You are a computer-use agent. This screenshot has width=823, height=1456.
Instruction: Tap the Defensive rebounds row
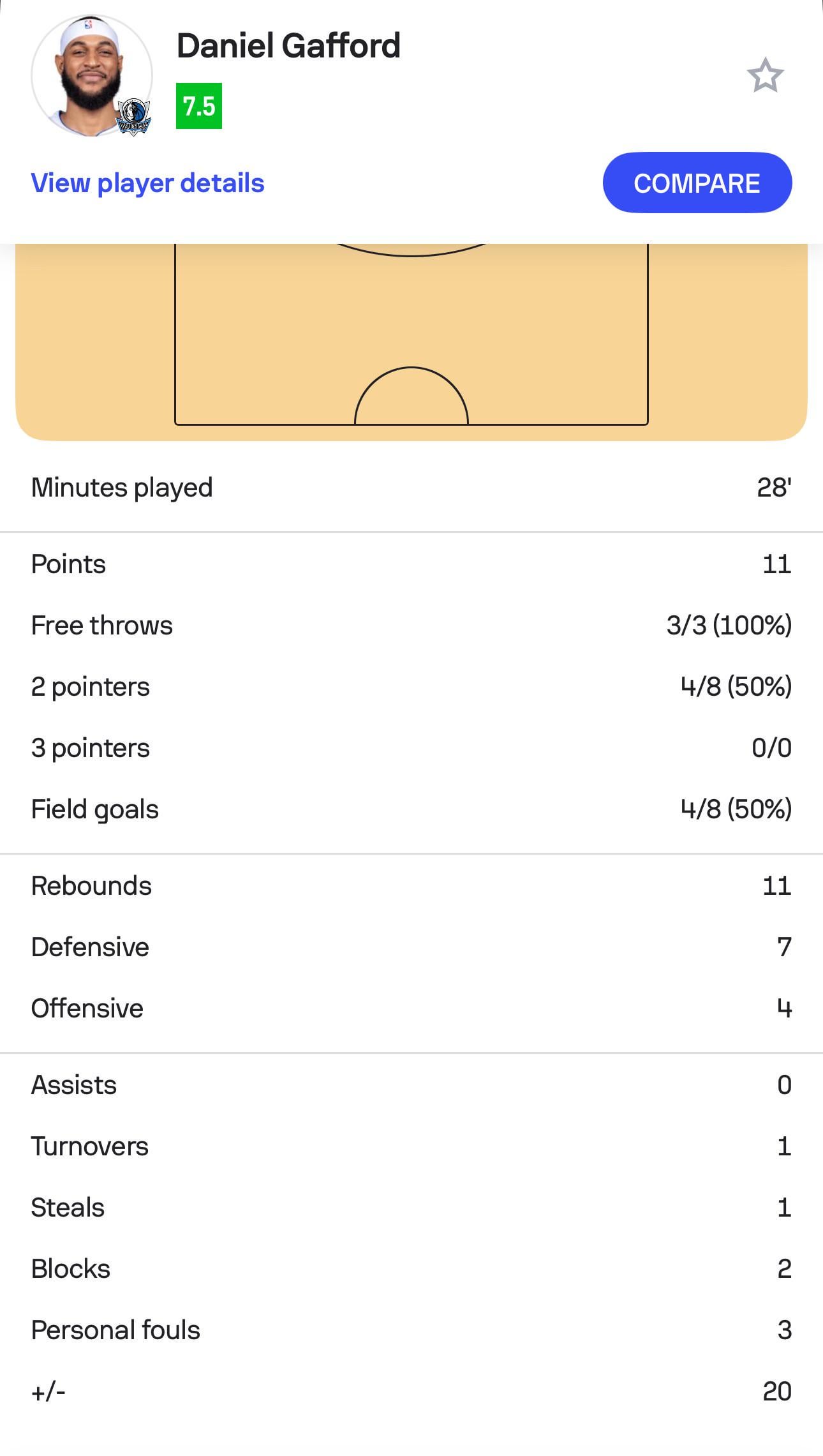411,947
